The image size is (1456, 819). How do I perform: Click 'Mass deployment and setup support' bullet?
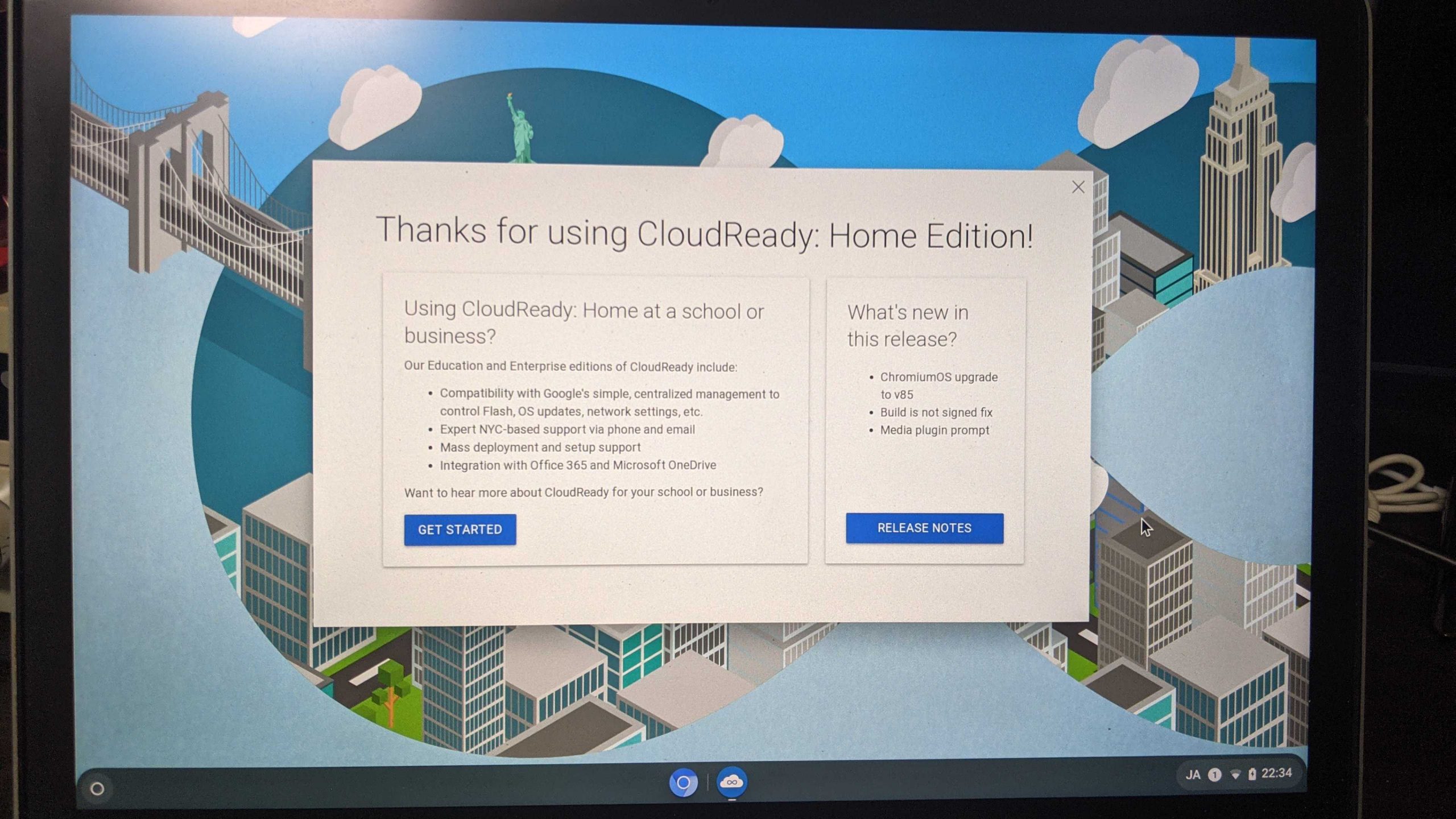(x=540, y=447)
